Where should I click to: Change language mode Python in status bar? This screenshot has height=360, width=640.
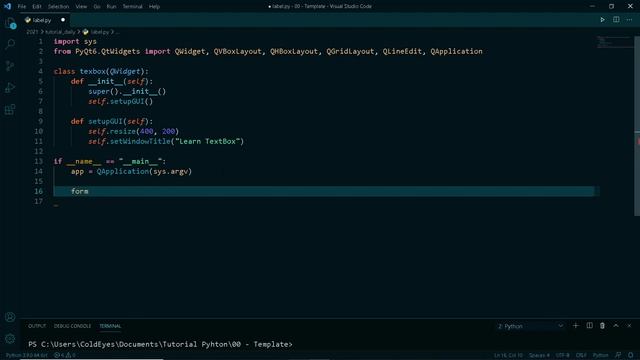[600, 355]
